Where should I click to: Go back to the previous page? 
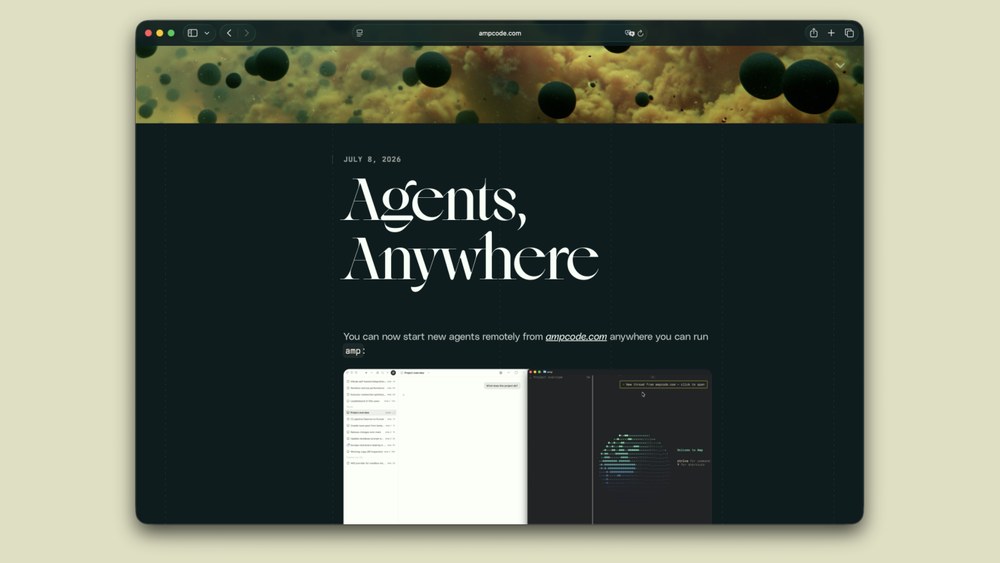click(x=229, y=33)
